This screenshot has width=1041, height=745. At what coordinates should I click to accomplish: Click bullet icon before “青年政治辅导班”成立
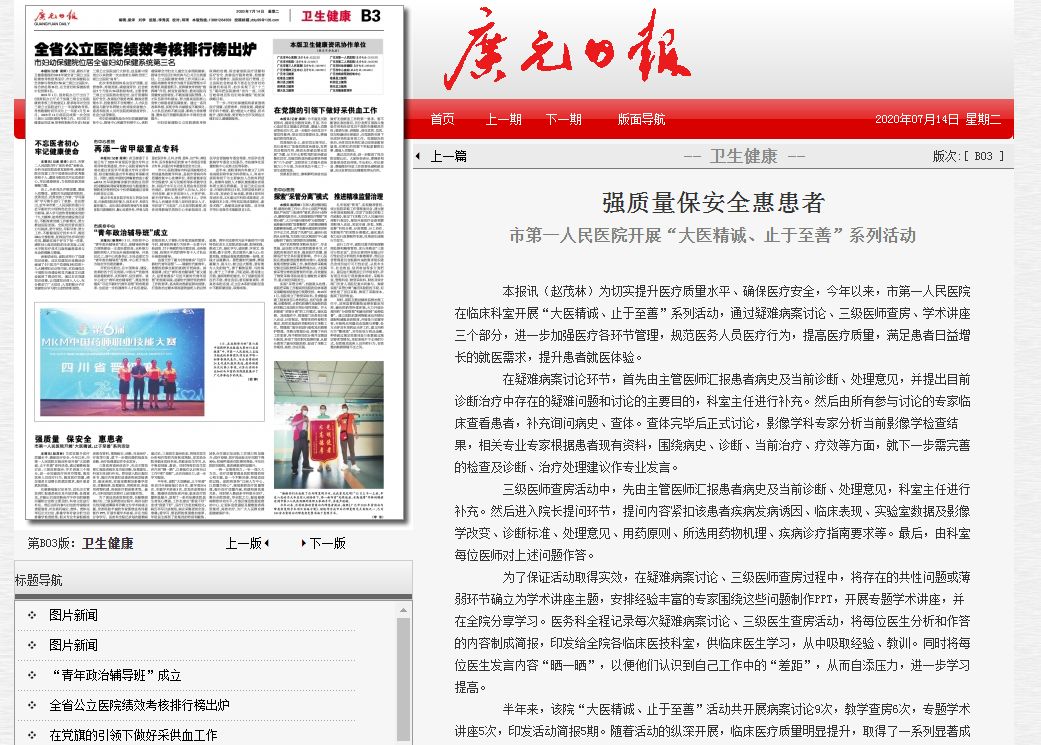coord(32,675)
